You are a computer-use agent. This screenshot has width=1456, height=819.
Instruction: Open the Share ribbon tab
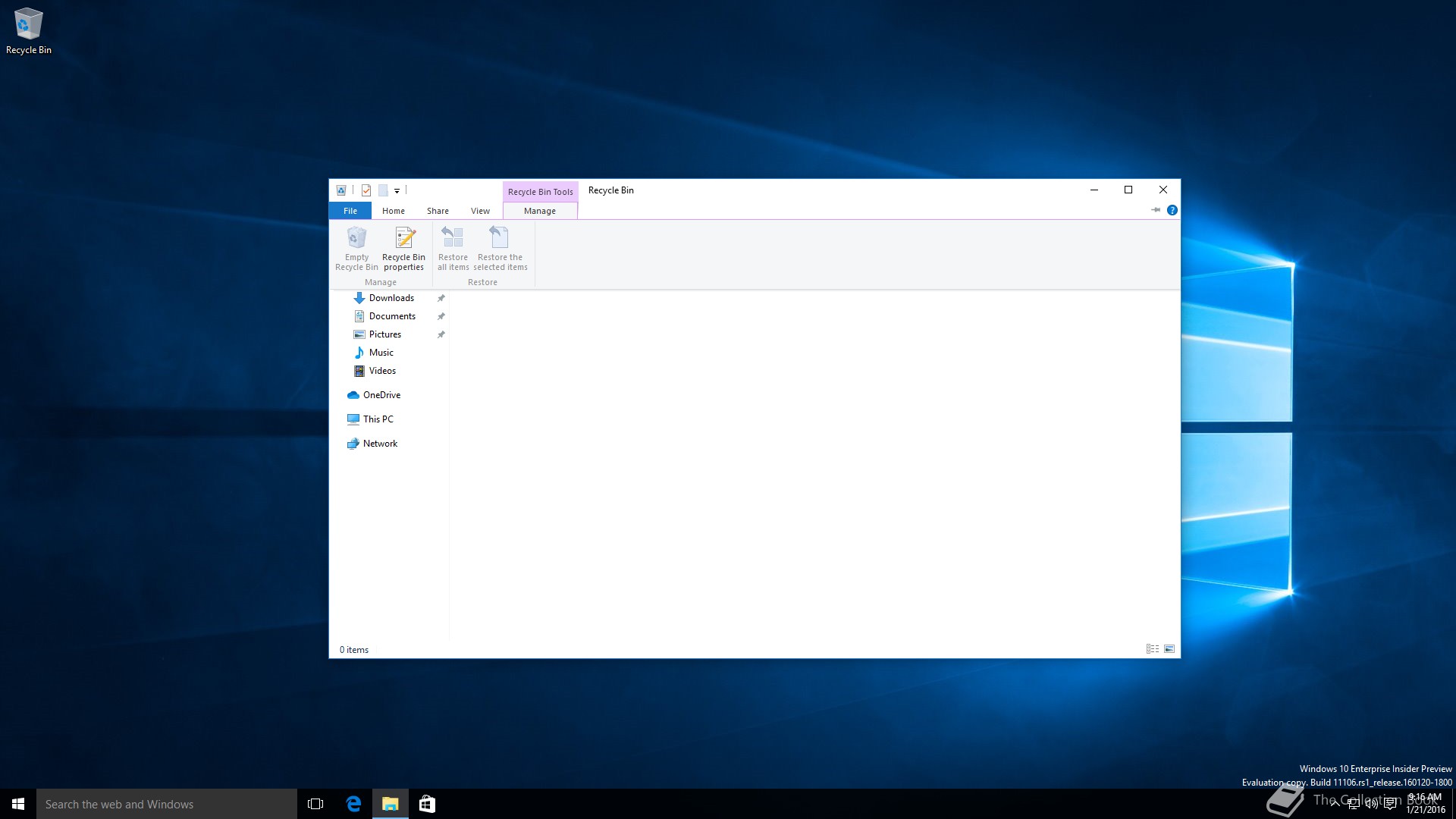(x=438, y=211)
